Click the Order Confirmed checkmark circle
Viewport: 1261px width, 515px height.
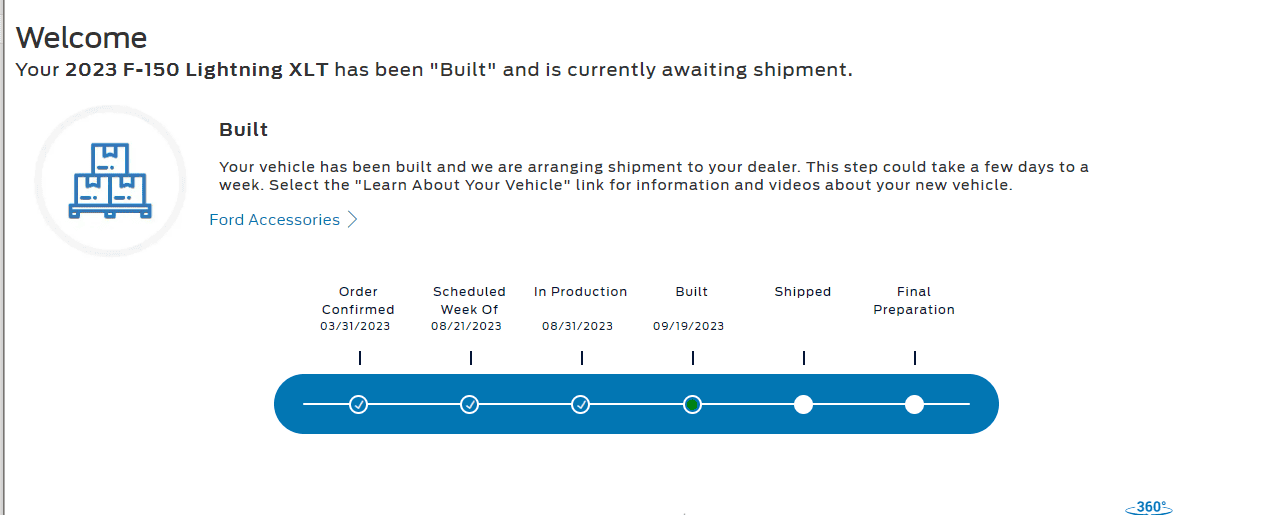pyautogui.click(x=359, y=404)
